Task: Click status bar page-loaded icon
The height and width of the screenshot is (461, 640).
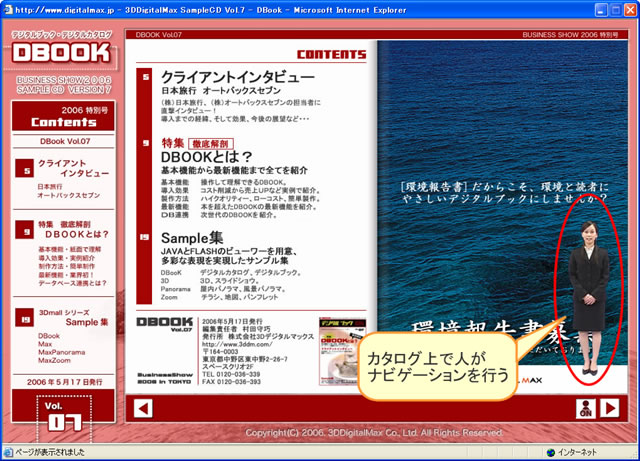Action: (8, 452)
